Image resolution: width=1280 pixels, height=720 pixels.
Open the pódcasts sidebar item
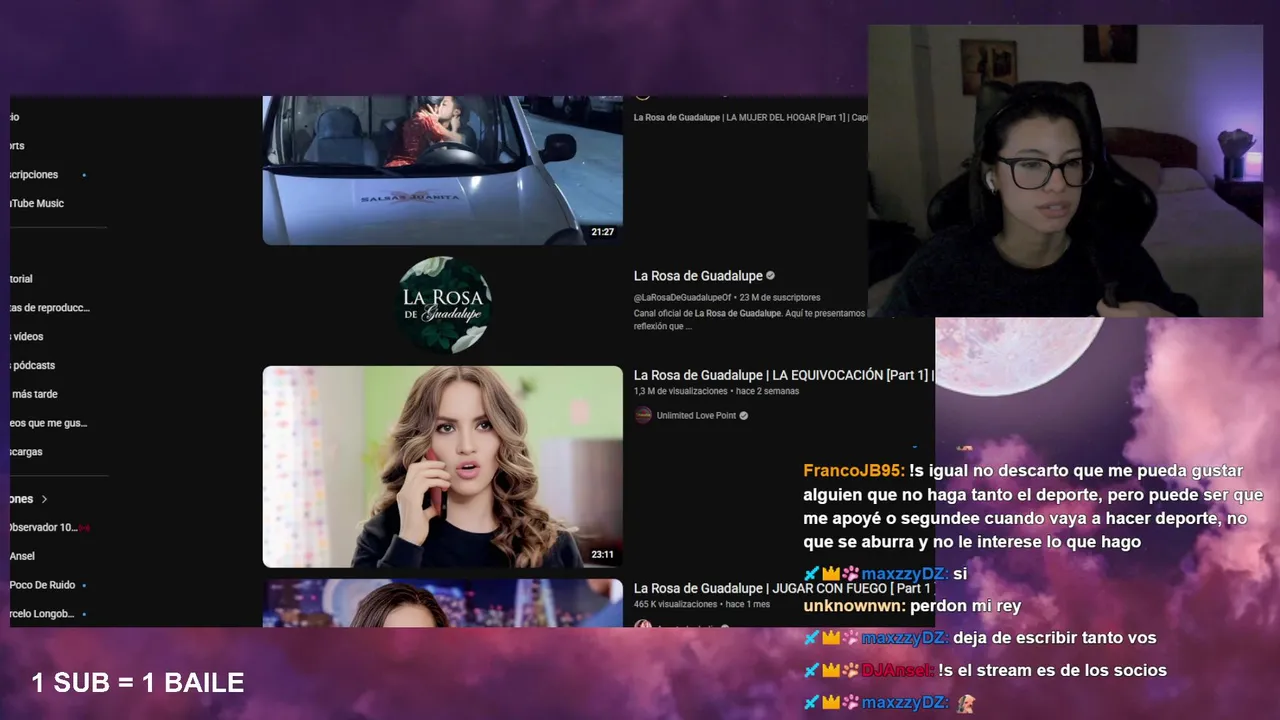[33, 366]
